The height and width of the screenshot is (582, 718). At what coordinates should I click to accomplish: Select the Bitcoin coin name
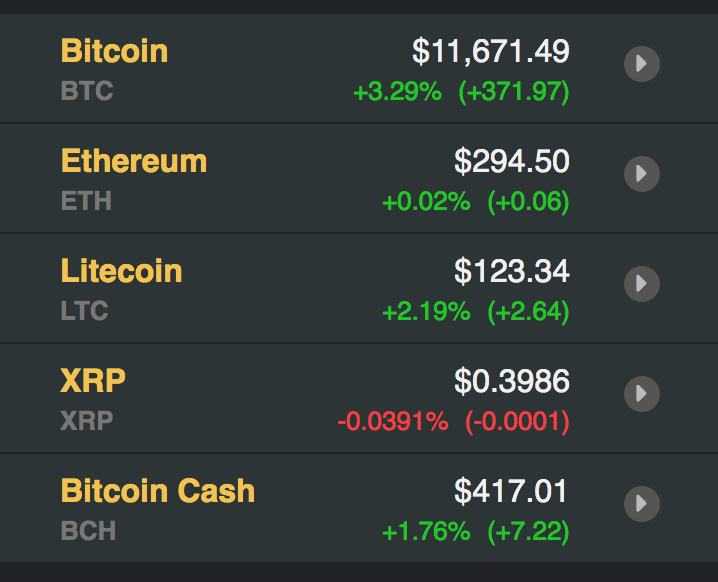pos(114,50)
